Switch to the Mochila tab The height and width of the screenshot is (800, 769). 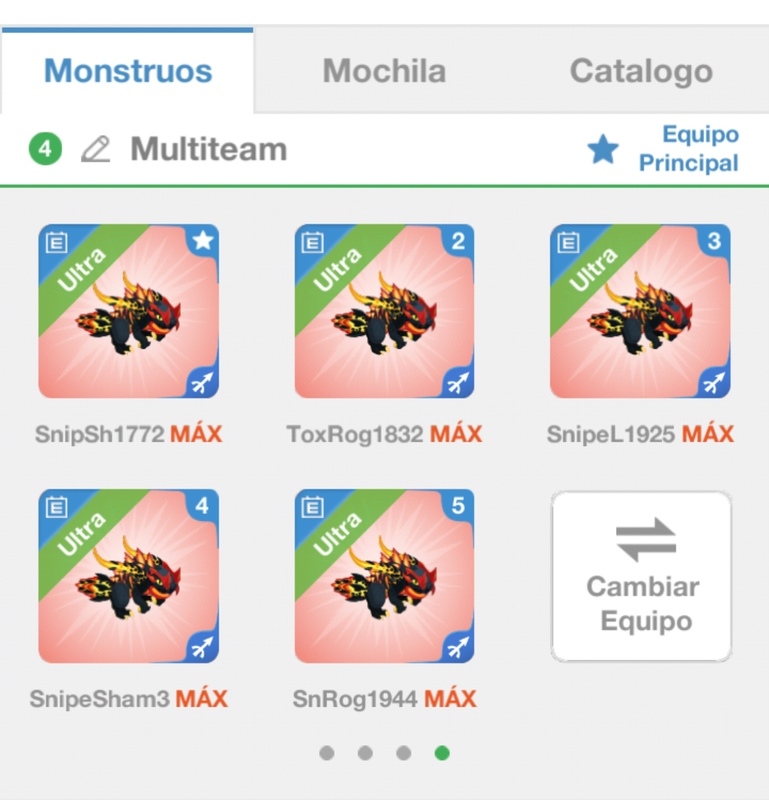pos(384,70)
